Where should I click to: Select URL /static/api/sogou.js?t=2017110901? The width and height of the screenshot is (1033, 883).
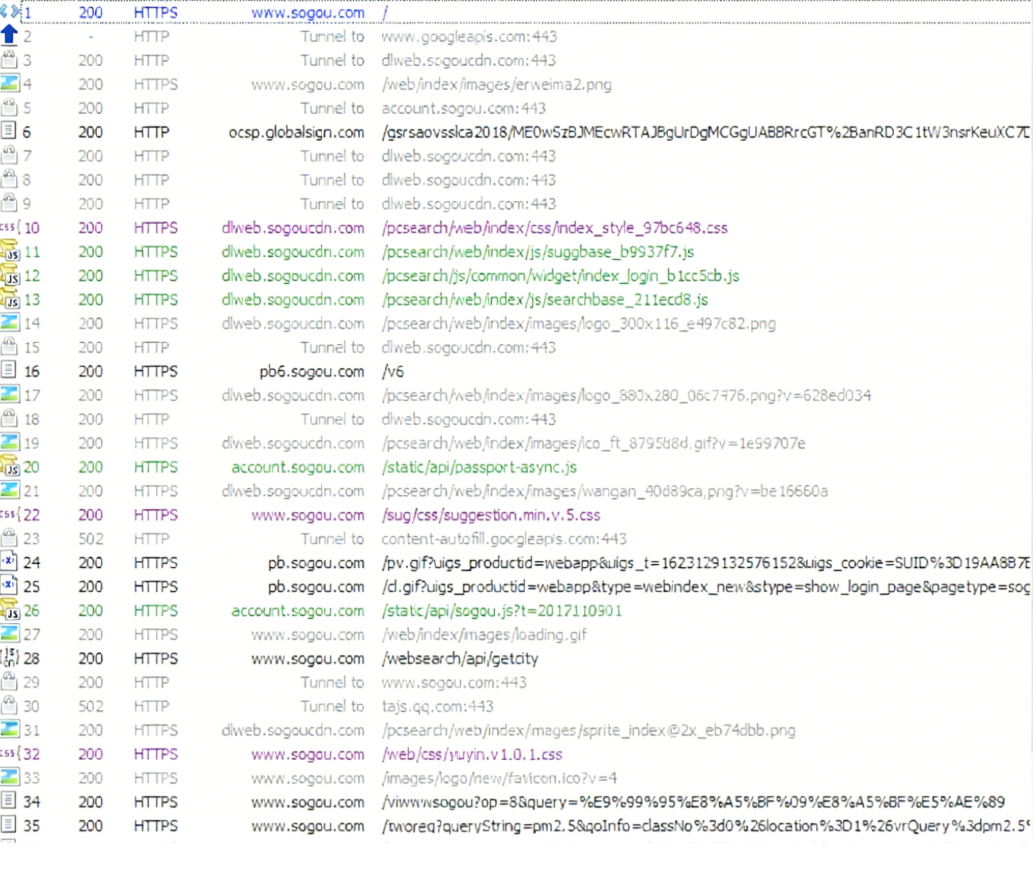pos(501,611)
